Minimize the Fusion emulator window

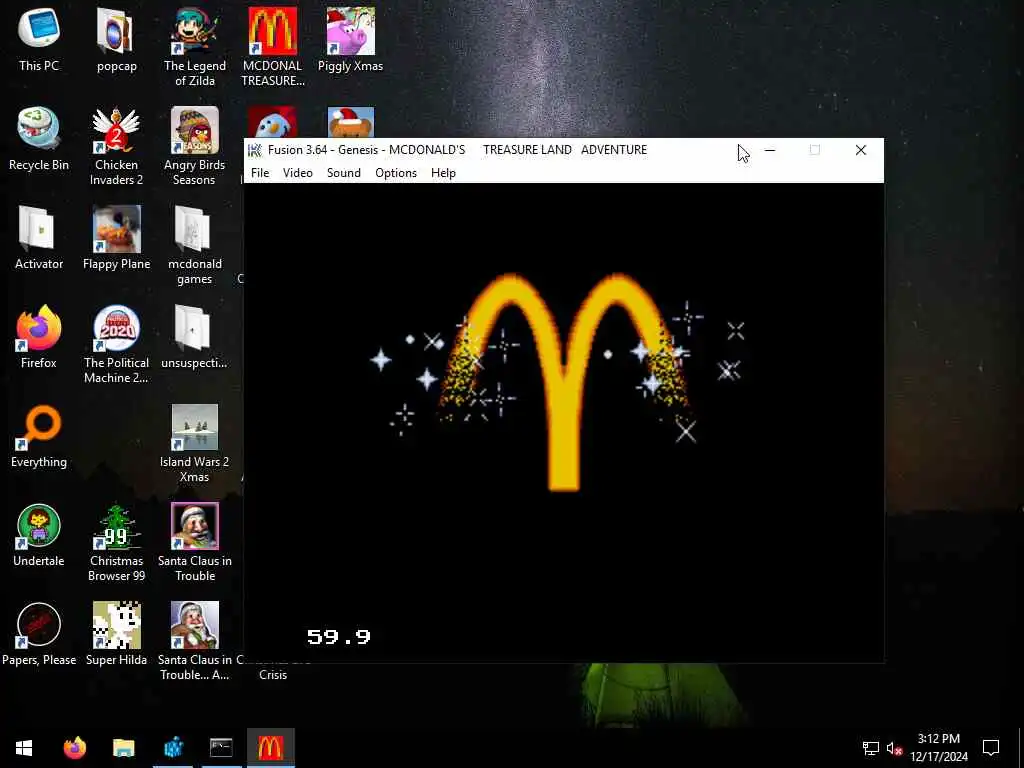click(770, 150)
